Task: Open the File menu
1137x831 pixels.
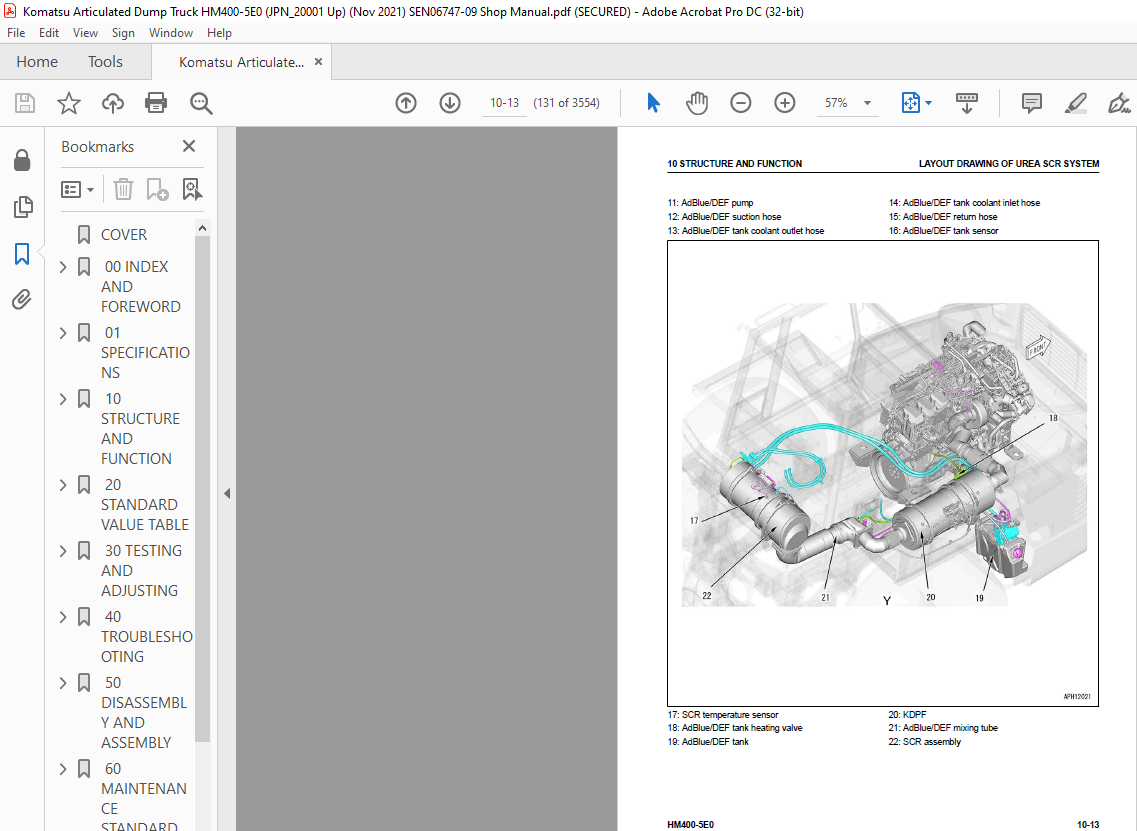Action: 16,33
